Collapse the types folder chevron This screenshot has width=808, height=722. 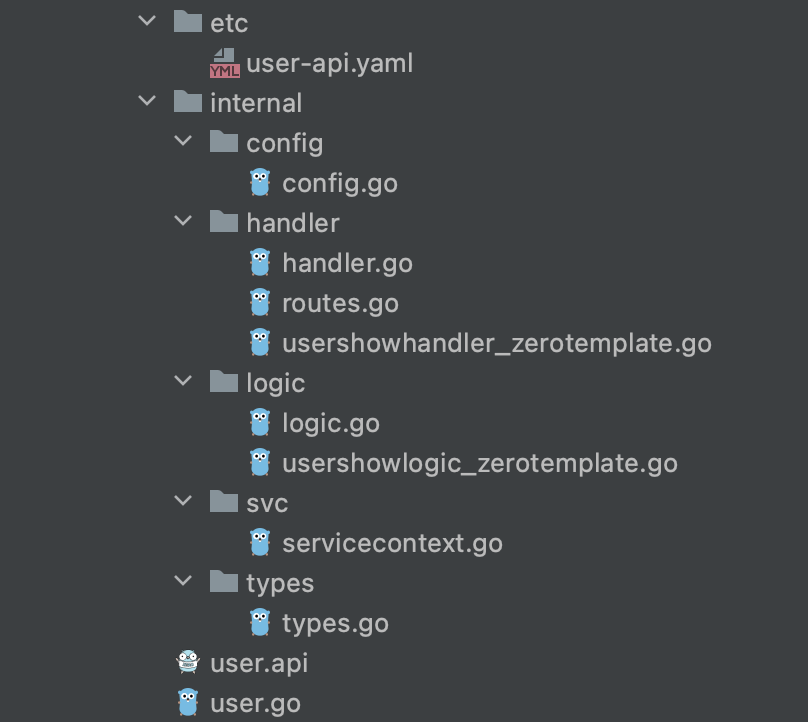click(x=183, y=582)
